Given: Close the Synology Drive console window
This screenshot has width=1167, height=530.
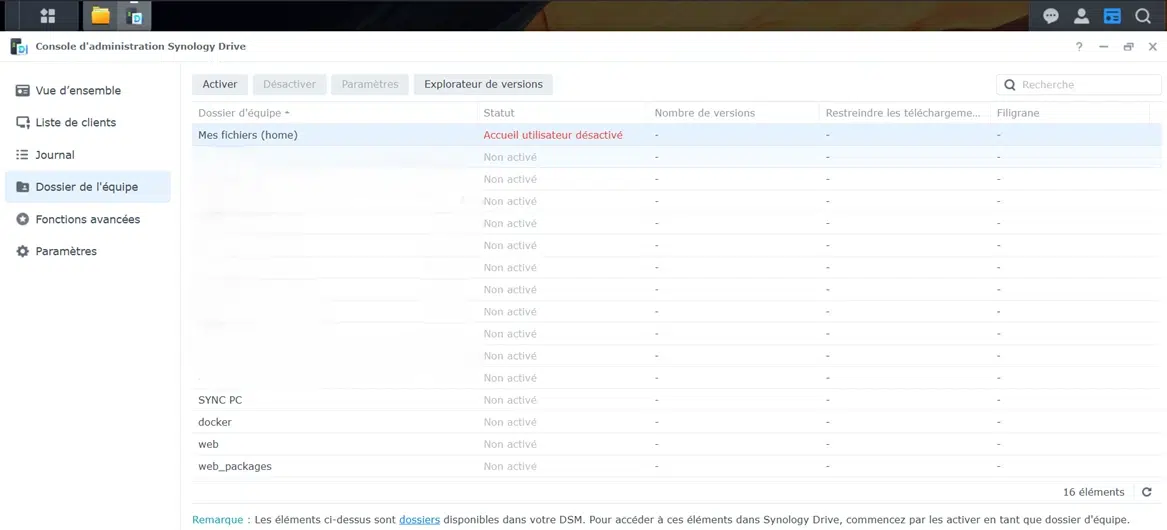Looking at the screenshot, I should (1152, 46).
